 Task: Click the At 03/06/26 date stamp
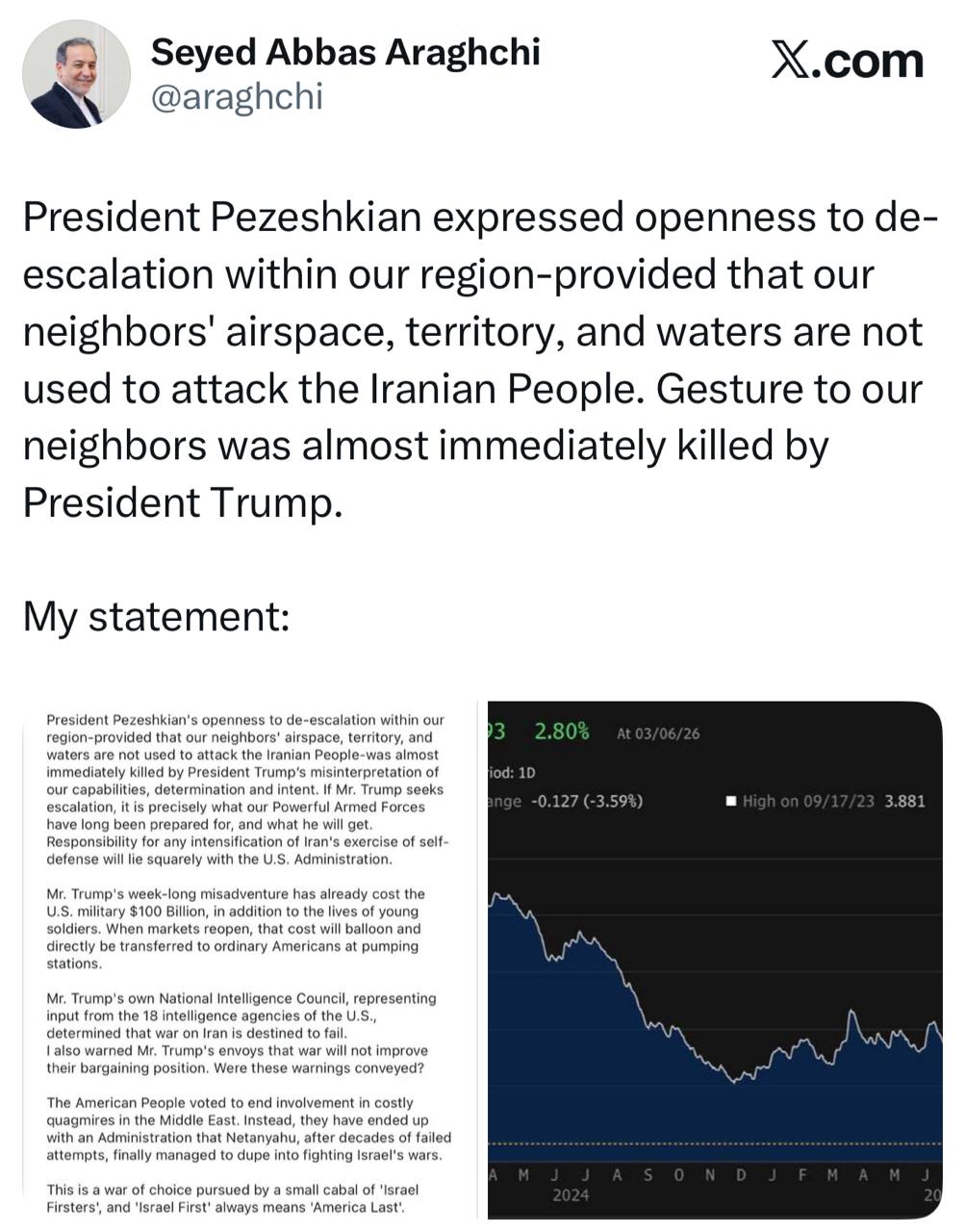tap(658, 733)
